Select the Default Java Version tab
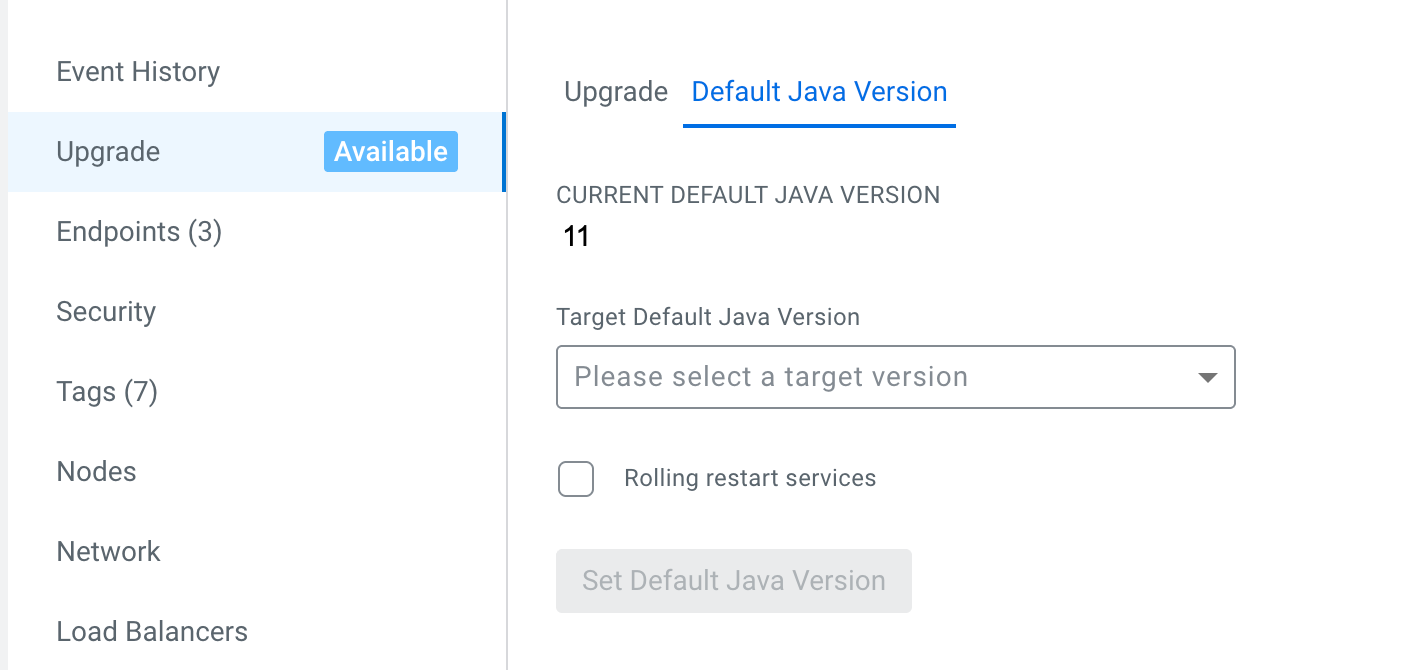This screenshot has height=670, width=1404. point(819,92)
